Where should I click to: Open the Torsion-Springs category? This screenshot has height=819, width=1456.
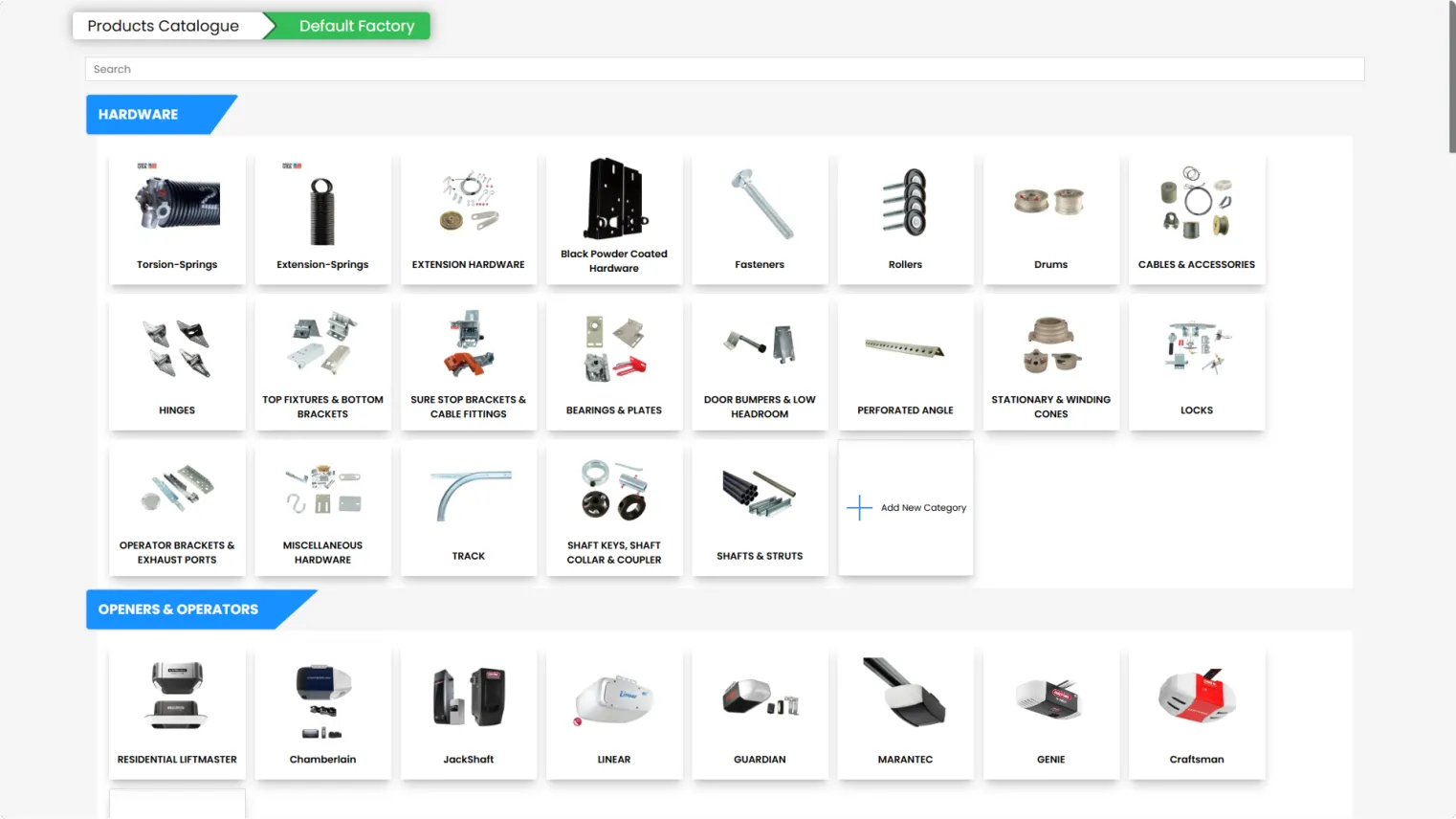click(177, 218)
